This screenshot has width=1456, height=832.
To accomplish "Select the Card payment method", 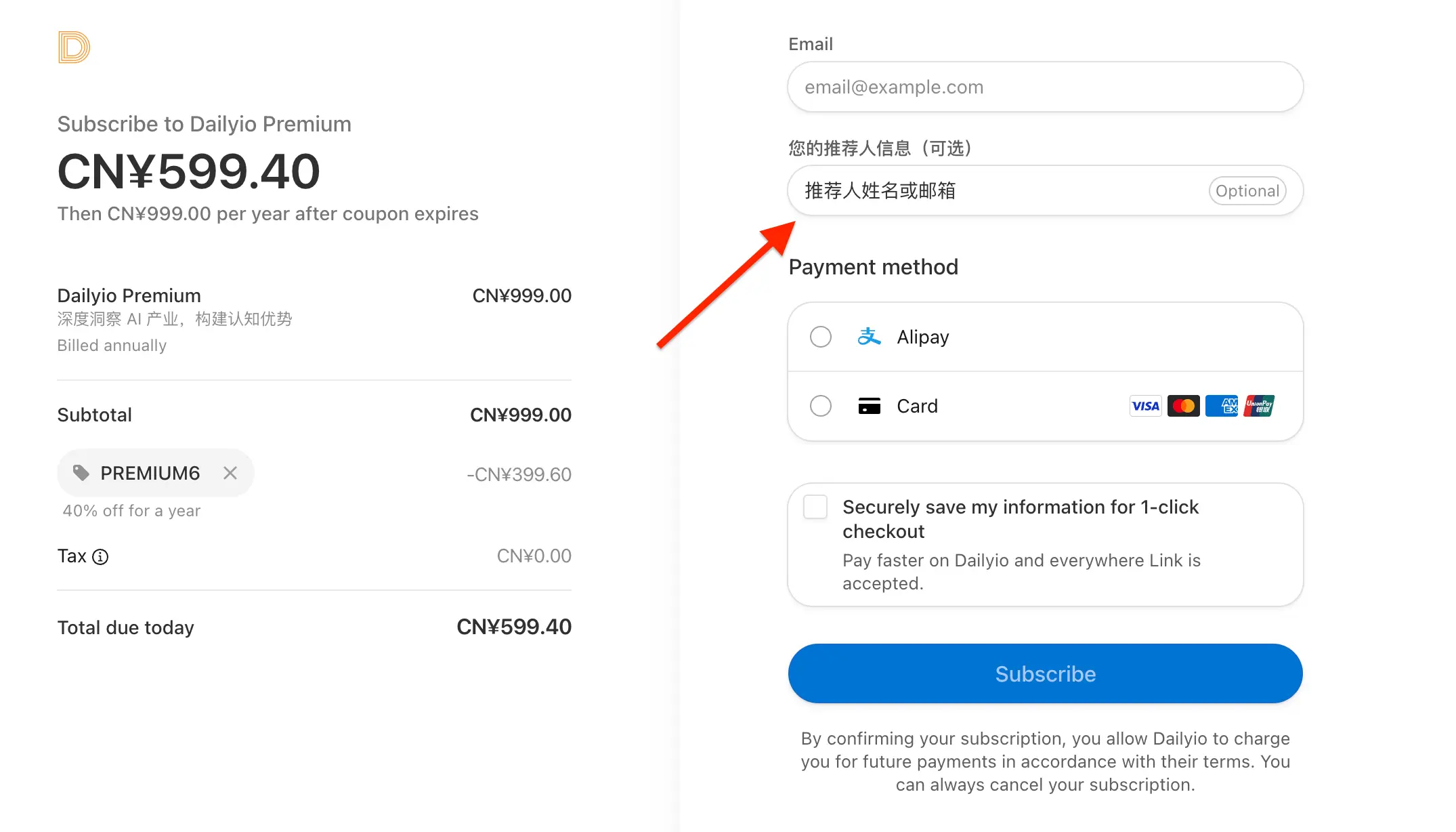I will click(821, 406).
